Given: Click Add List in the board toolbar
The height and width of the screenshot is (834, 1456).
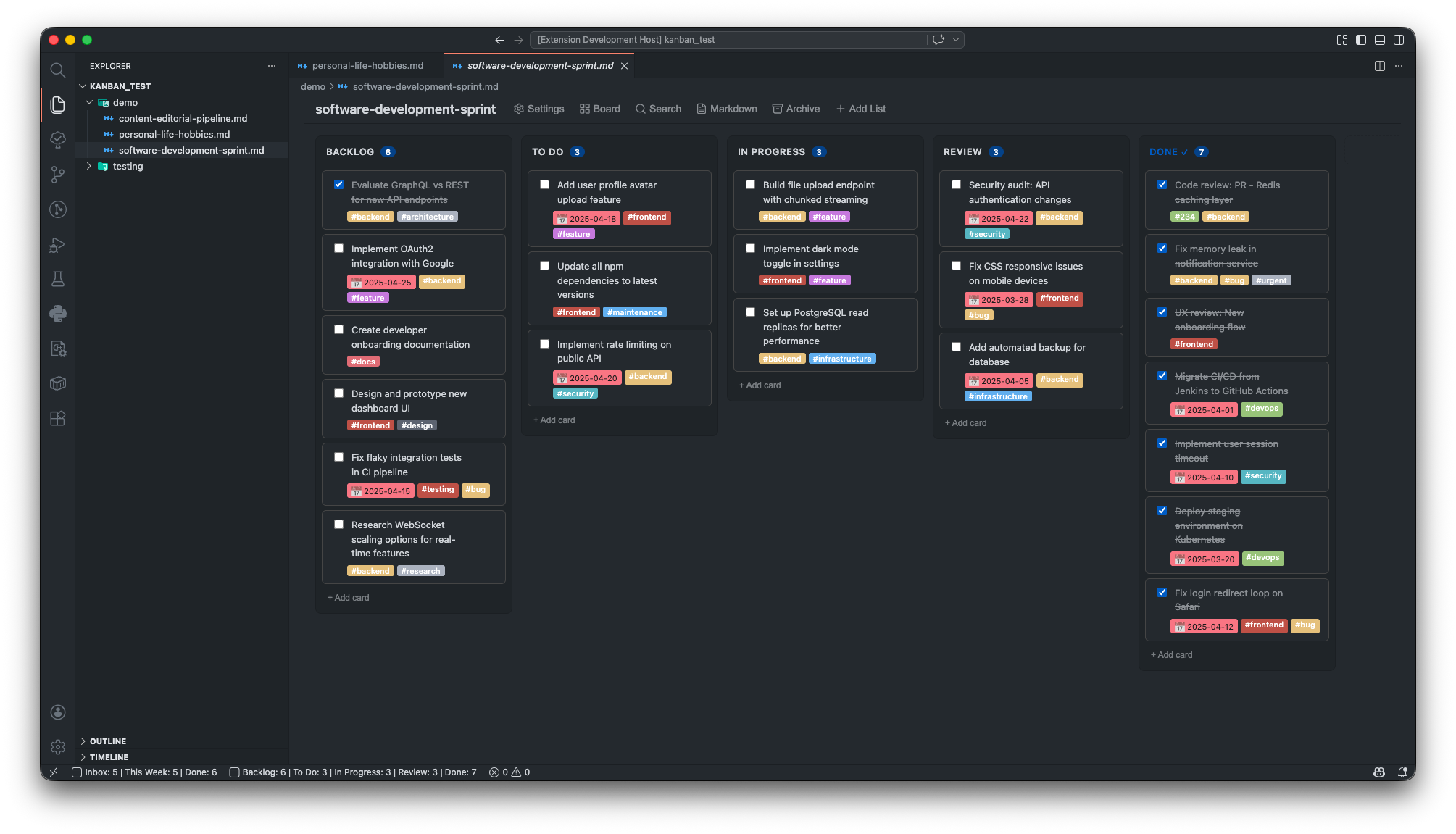Looking at the screenshot, I should coord(861,109).
